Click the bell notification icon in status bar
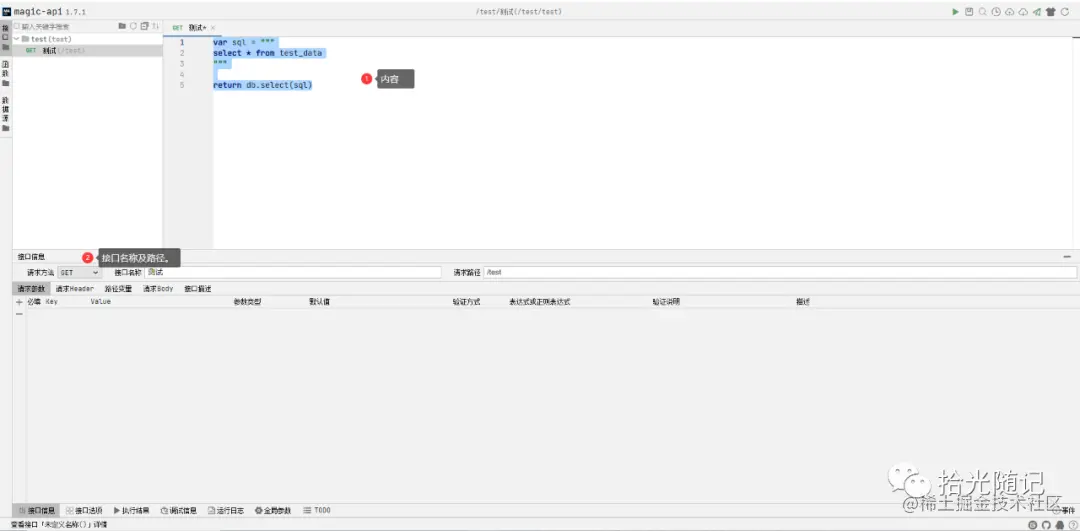Image resolution: width=1080 pixels, height=531 pixels. point(1059,525)
